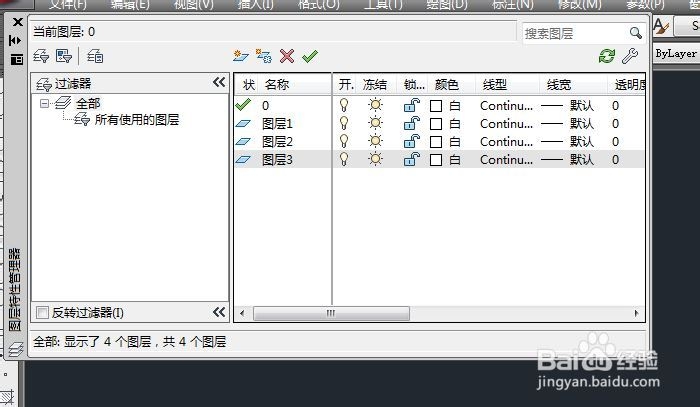The image size is (700, 407).
Task: Freeze 图层2 using sun icon
Action: point(375,141)
